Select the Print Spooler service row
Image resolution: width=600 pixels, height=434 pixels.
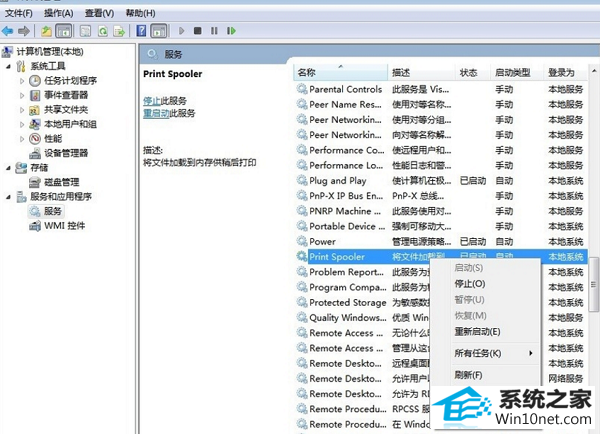click(440, 256)
